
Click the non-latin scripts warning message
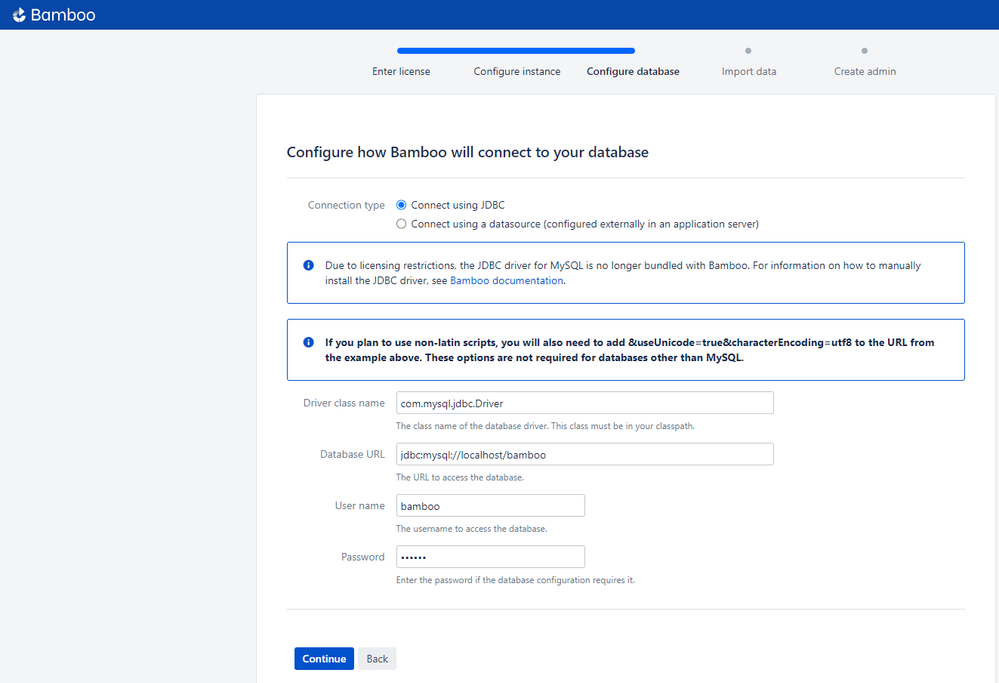(629, 350)
